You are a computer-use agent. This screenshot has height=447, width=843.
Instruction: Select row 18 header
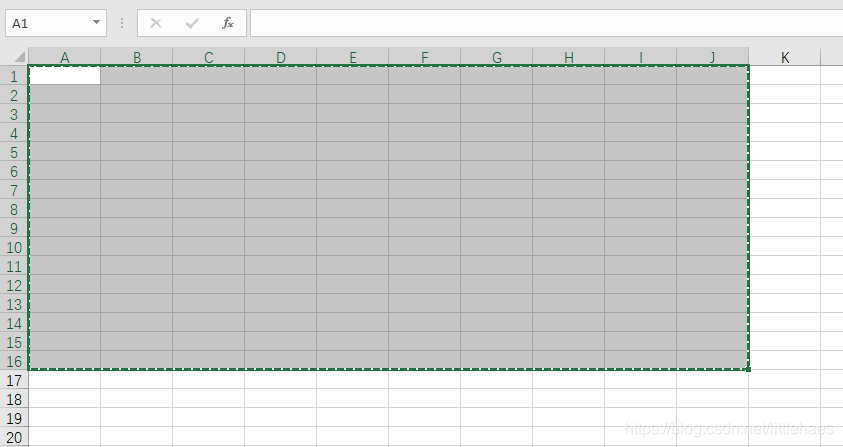[14, 399]
